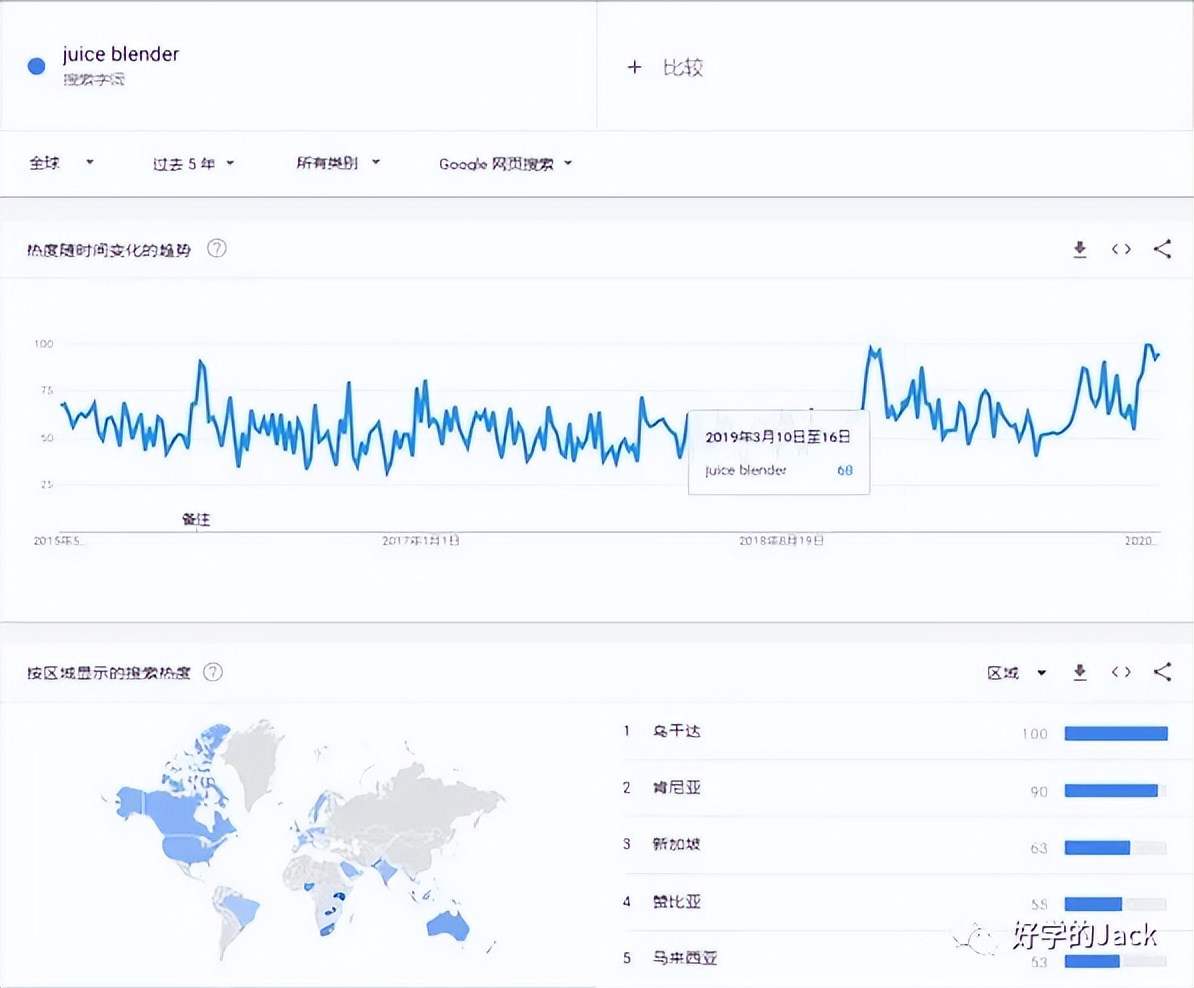
Task: Click the 比较 add comparison button
Action: coord(666,67)
